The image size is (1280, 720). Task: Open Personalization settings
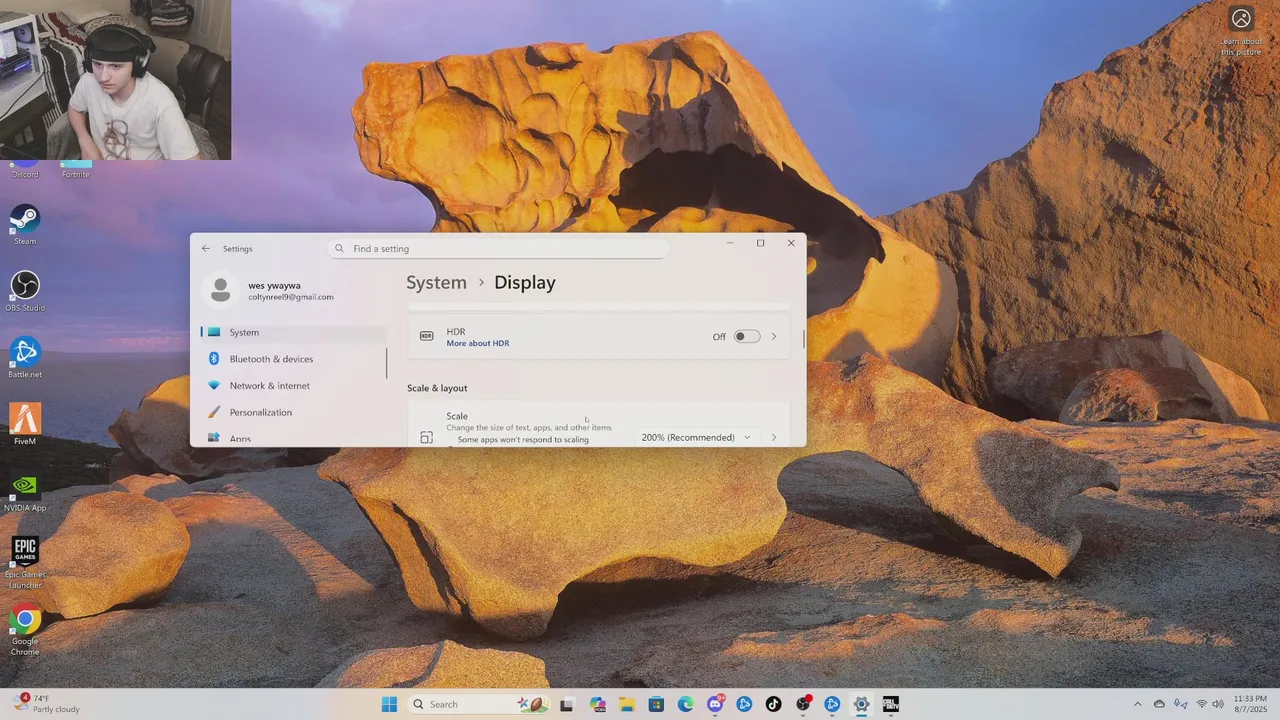(x=292, y=412)
